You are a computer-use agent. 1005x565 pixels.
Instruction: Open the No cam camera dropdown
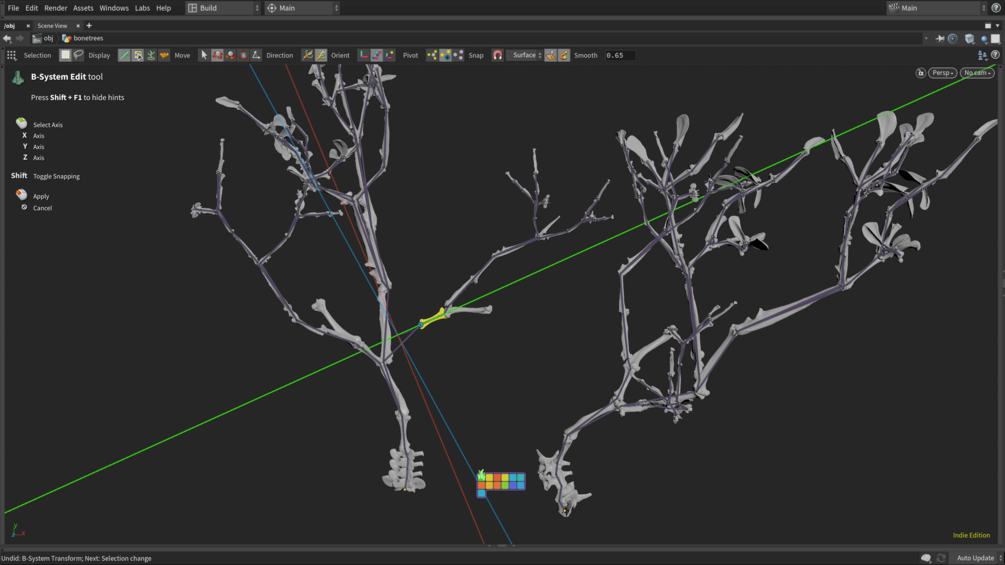coord(977,73)
